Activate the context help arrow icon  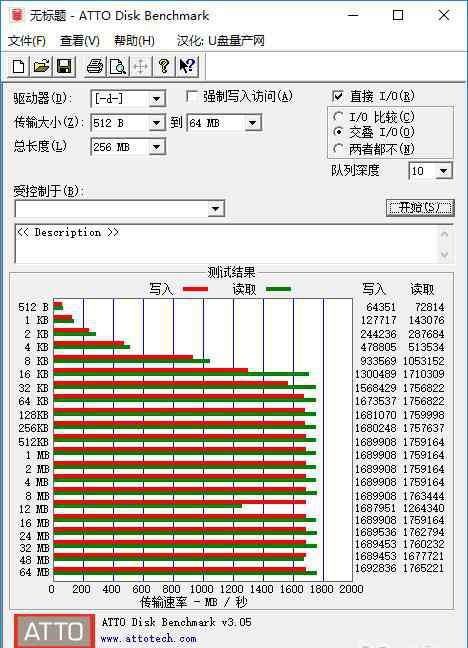(x=187, y=67)
